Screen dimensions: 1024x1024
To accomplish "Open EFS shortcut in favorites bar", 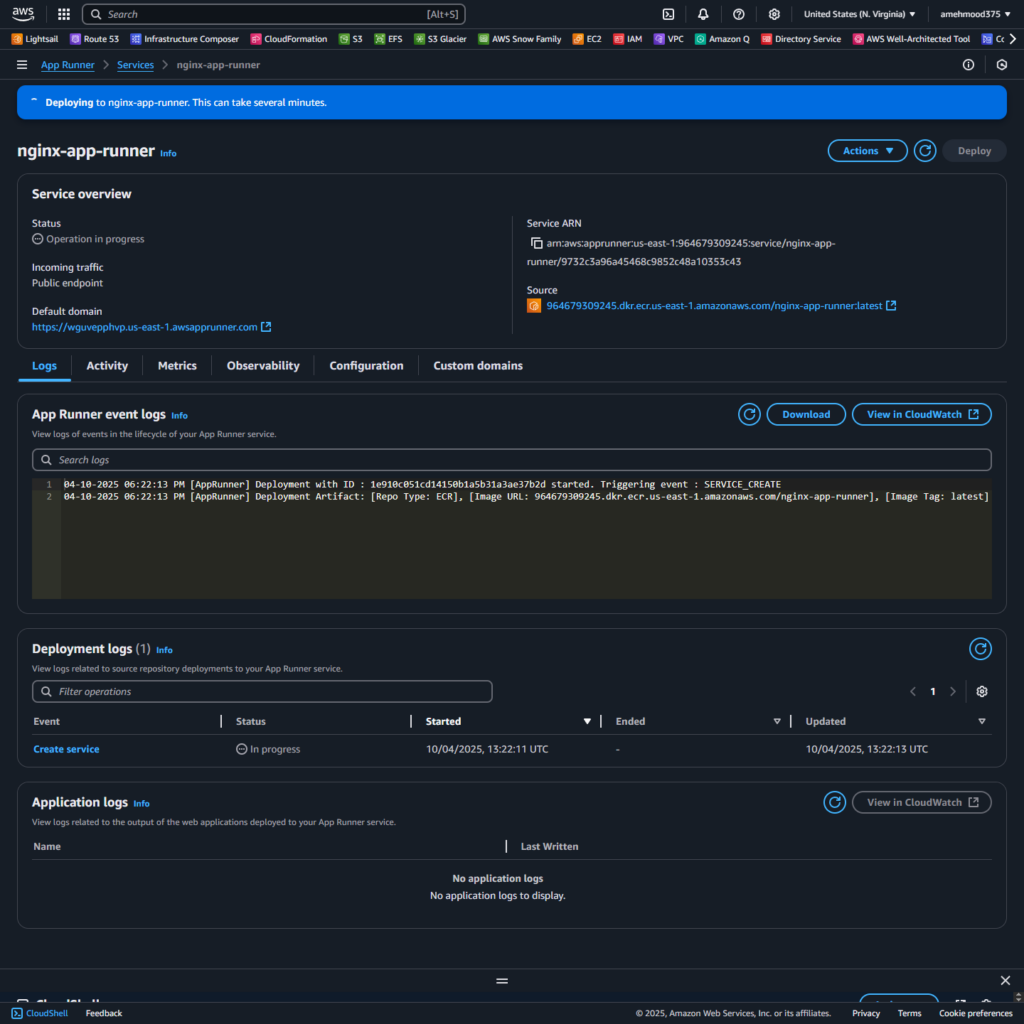I will (389, 39).
